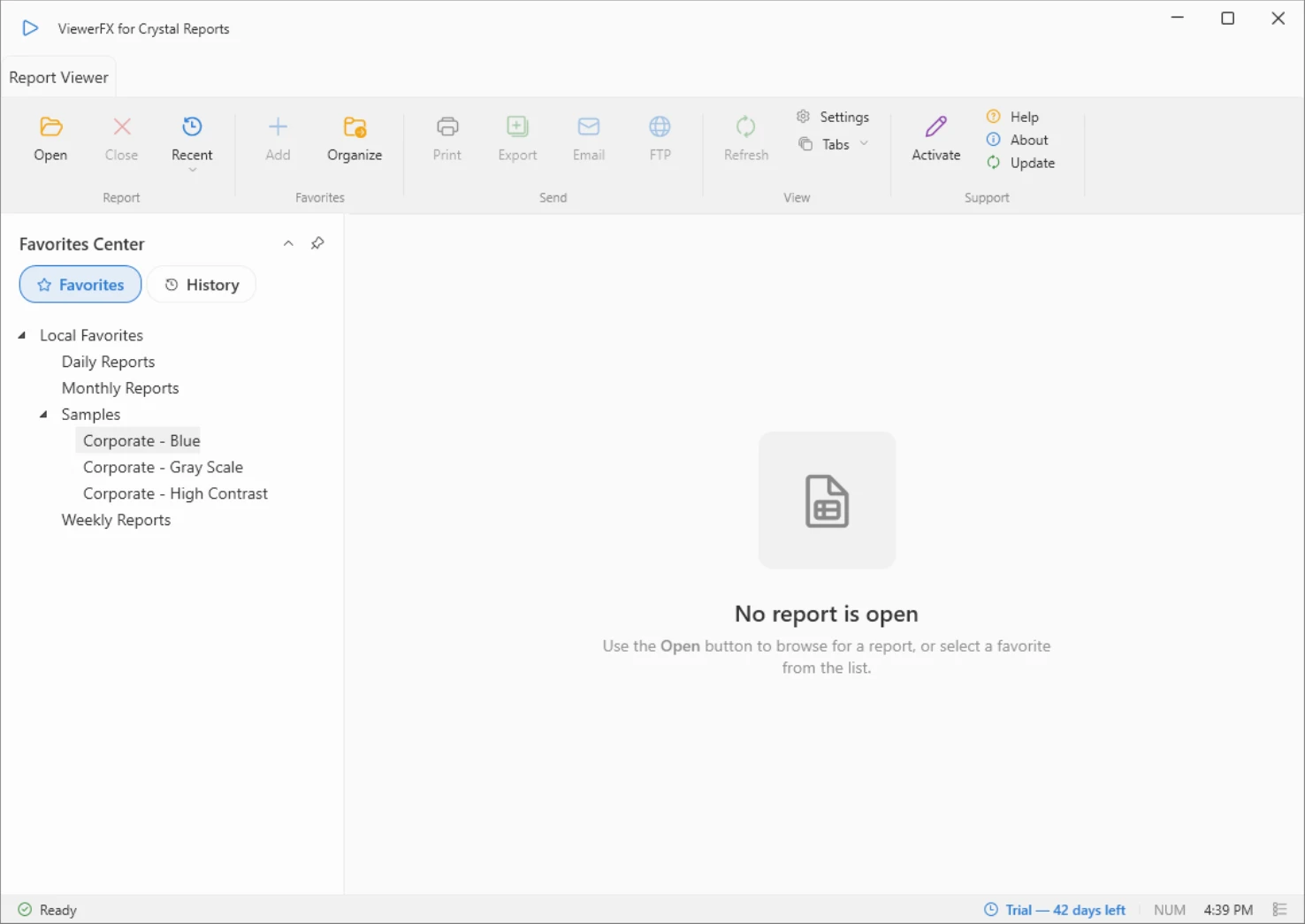Open a report with the Open button
This screenshot has height=924, width=1305.
click(x=50, y=140)
